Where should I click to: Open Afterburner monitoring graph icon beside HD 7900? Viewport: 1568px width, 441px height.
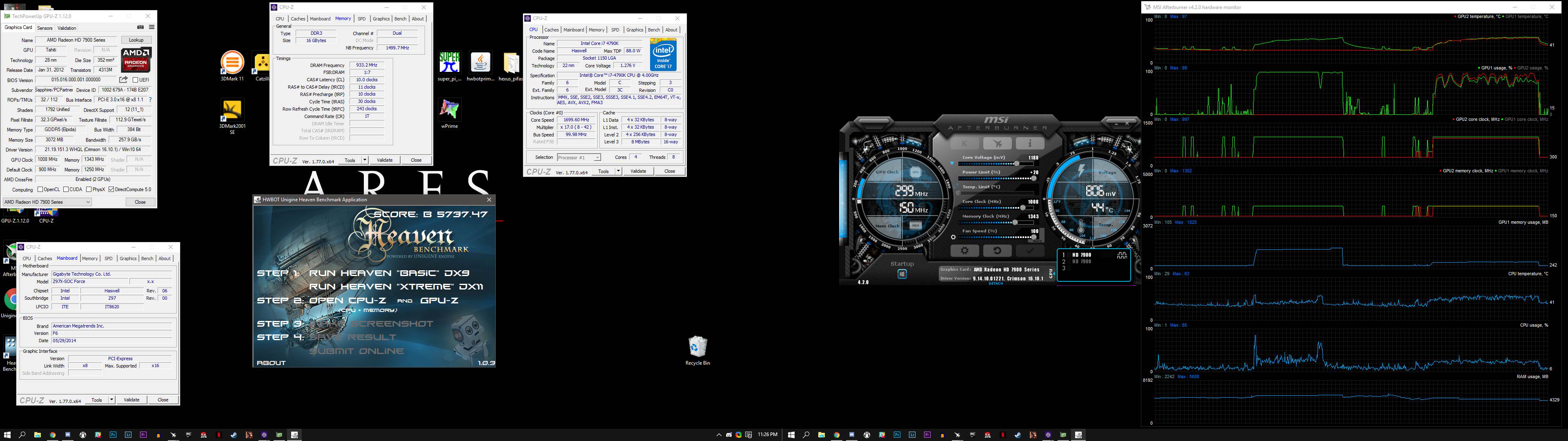click(x=1122, y=255)
